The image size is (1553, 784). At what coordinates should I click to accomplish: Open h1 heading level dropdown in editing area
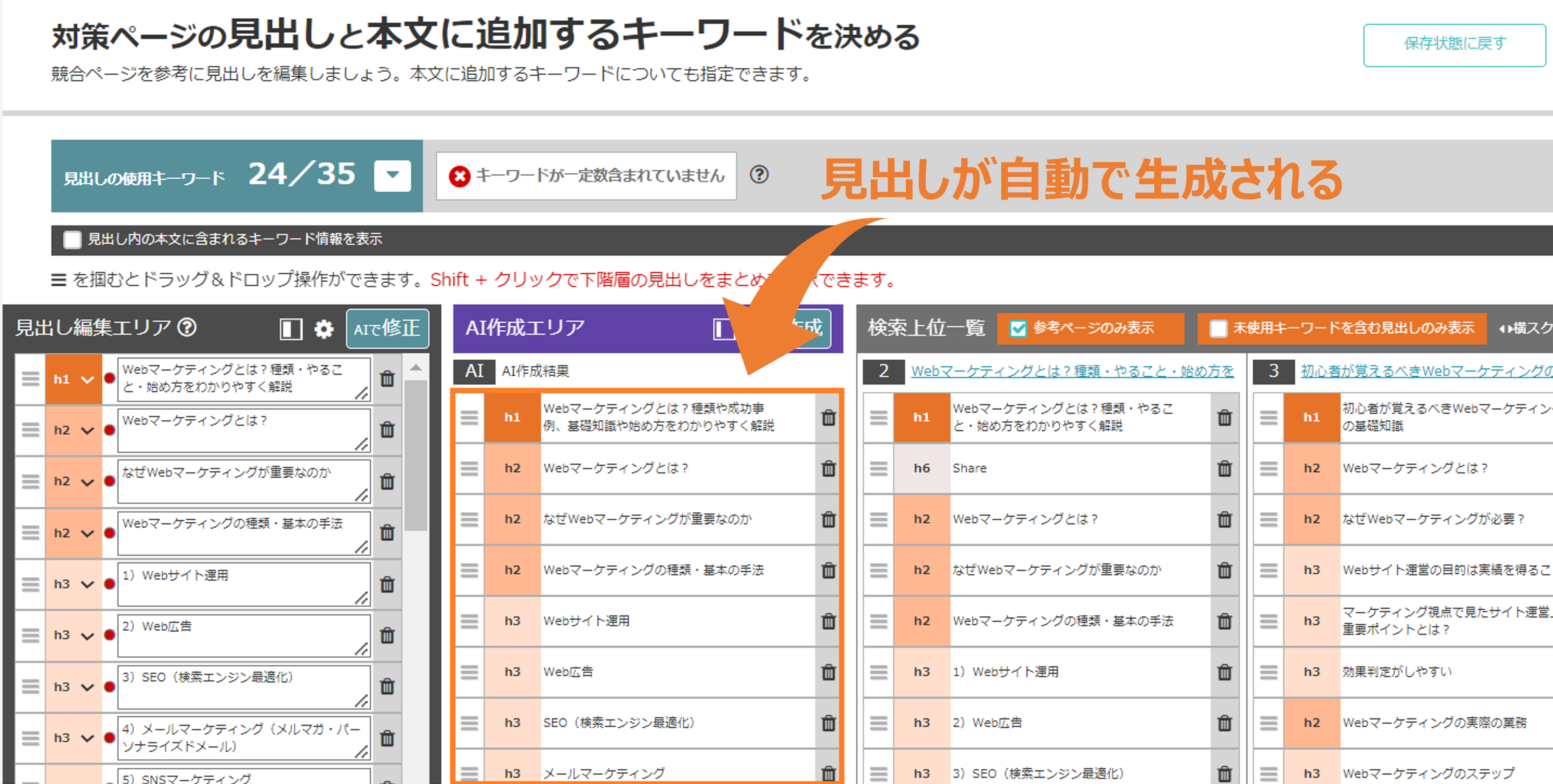point(88,380)
